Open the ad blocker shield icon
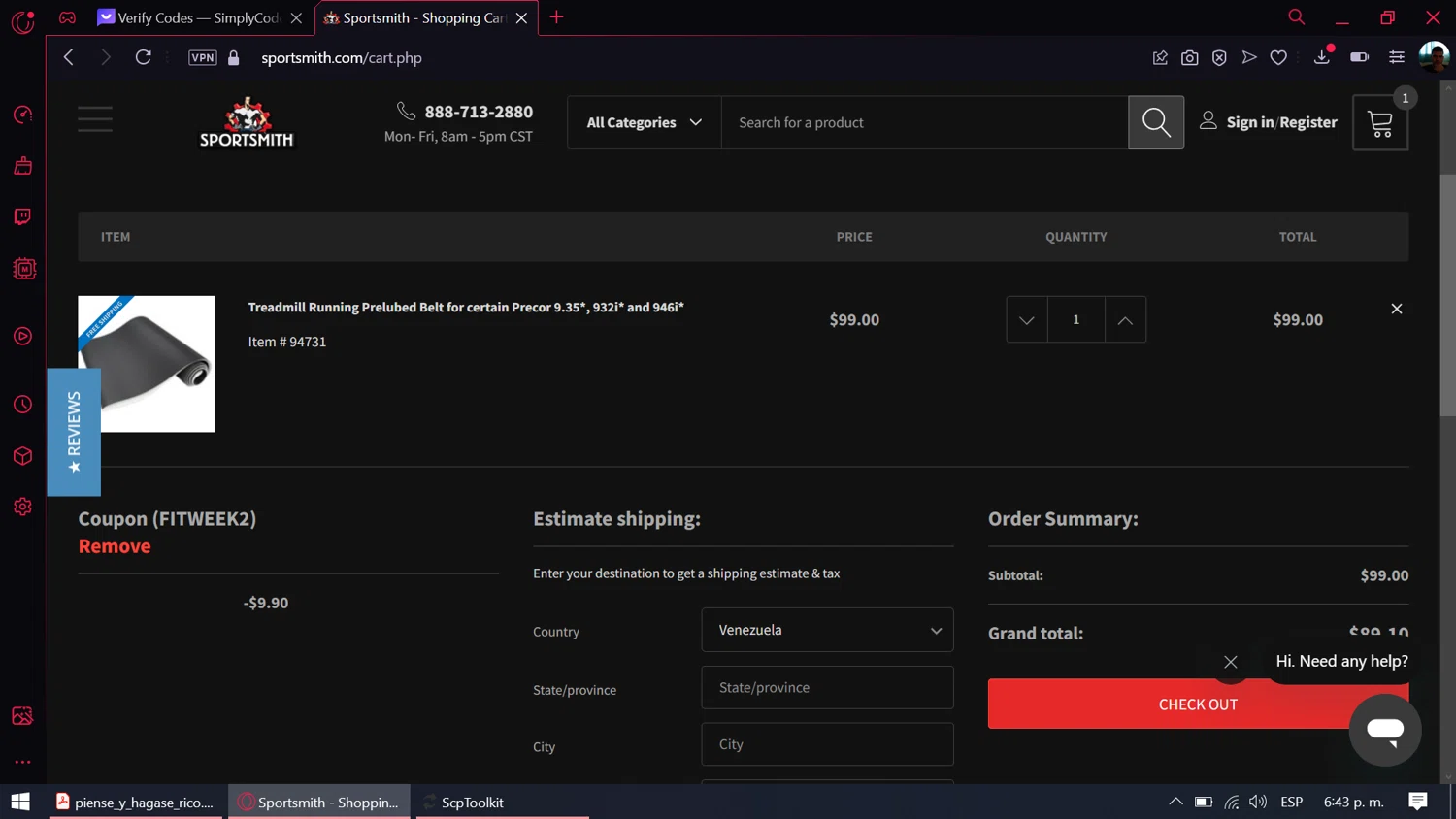1456x819 pixels. point(1219,57)
